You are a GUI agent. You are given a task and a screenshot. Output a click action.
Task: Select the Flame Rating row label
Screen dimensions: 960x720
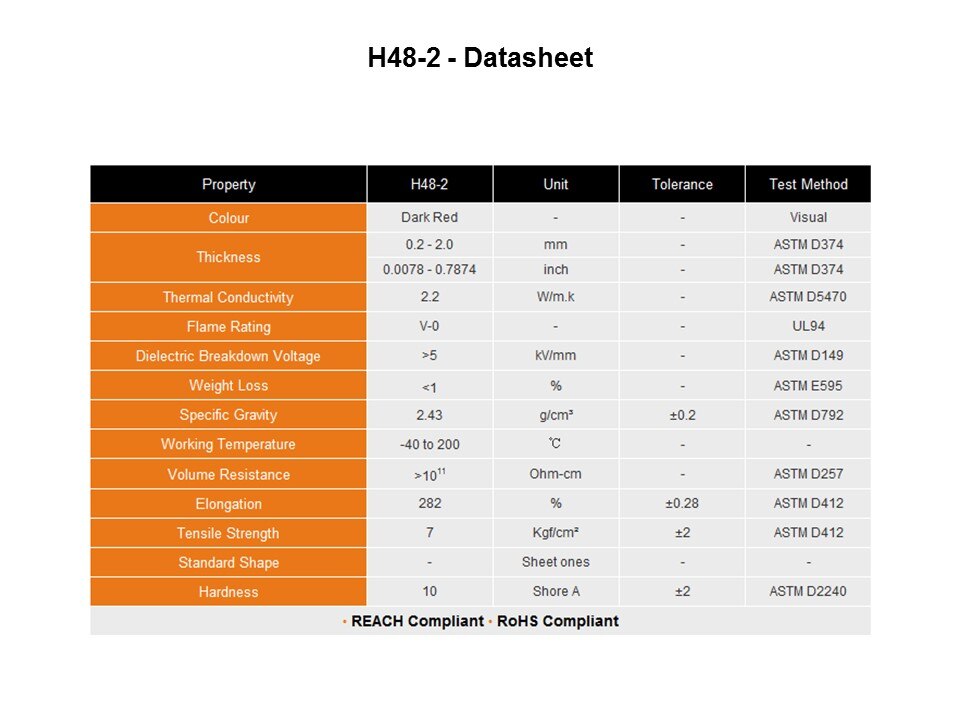coord(228,327)
